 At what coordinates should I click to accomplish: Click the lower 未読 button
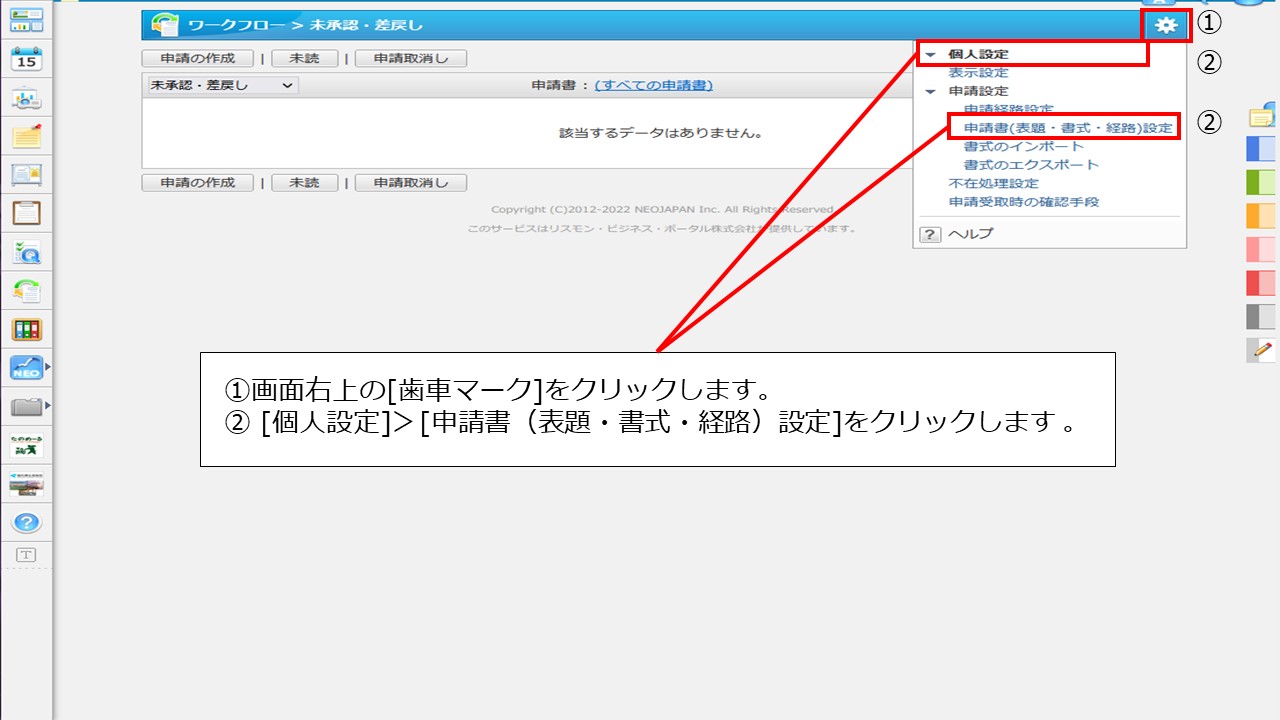(x=305, y=183)
